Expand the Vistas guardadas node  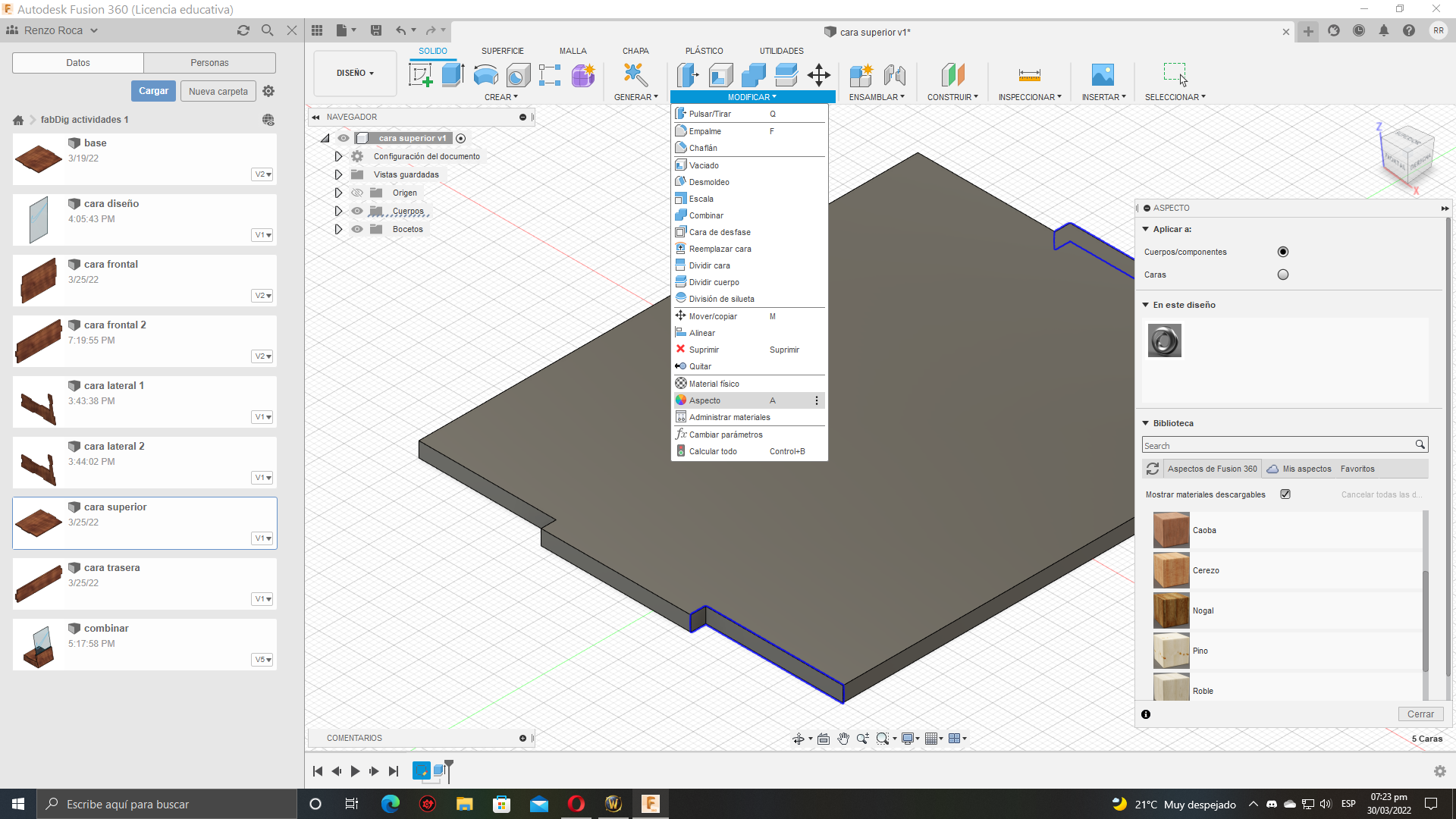[x=338, y=174]
